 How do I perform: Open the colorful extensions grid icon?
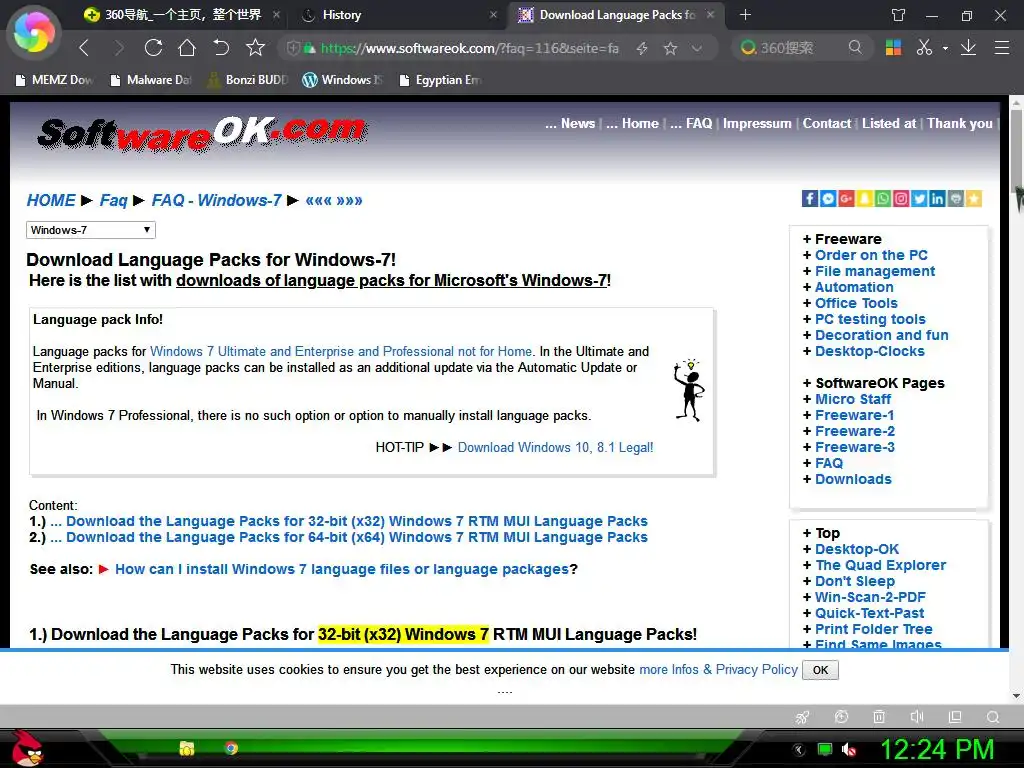click(893, 48)
